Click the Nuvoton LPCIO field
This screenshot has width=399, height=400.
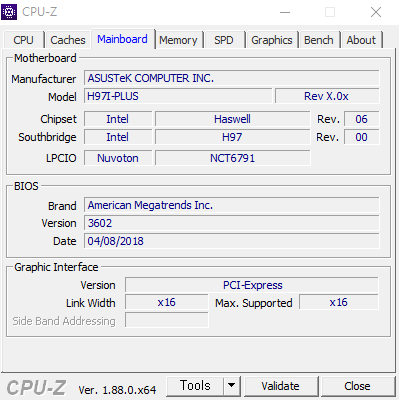tap(118, 158)
